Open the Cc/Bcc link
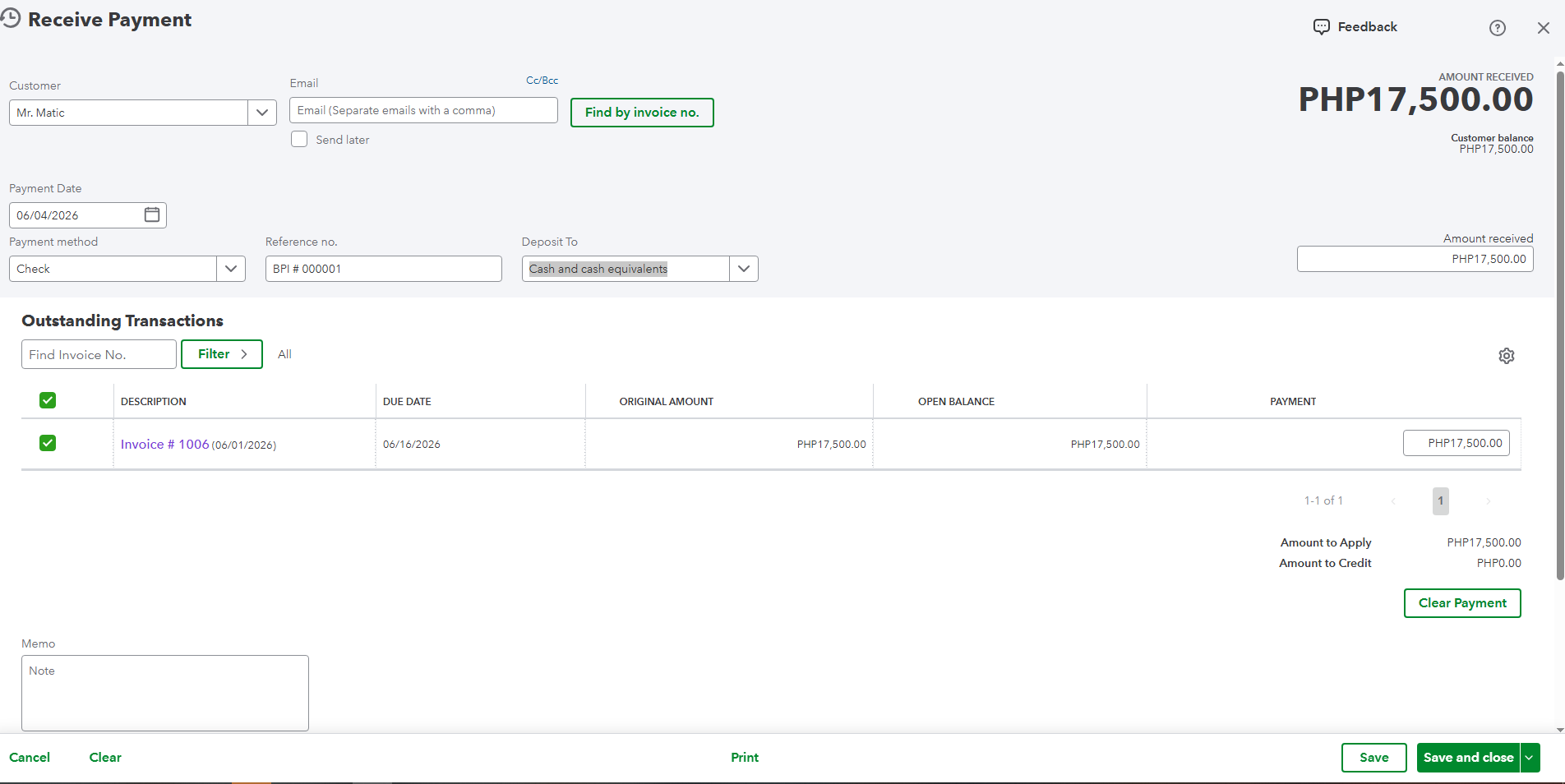 (542, 81)
